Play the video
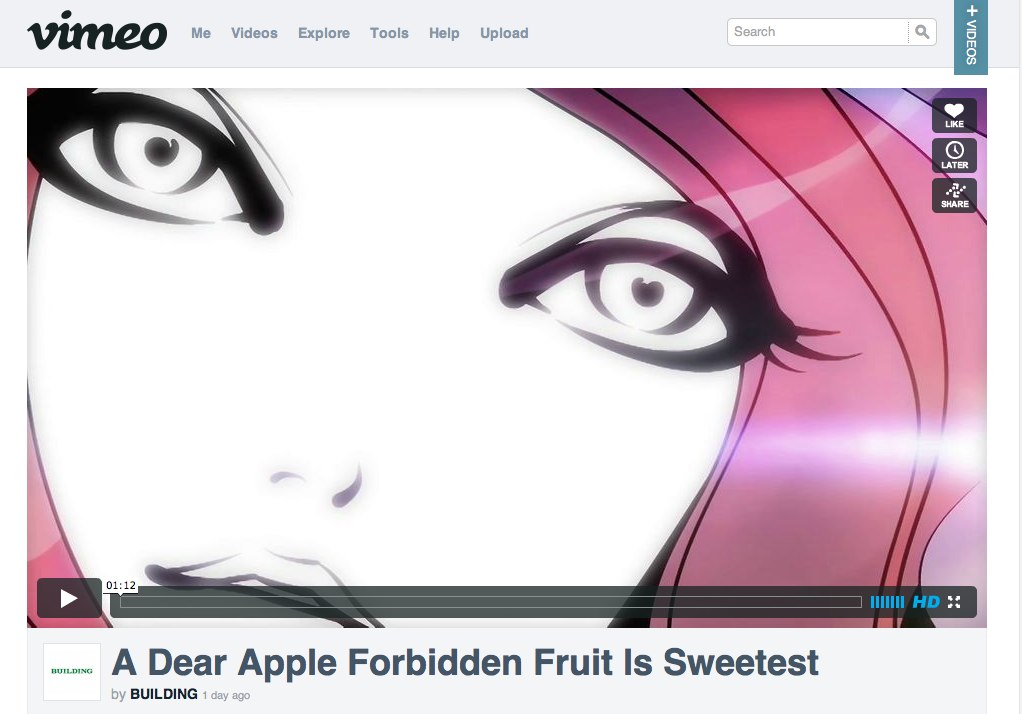Image resolution: width=1022 pixels, height=714 pixels. coord(69,598)
